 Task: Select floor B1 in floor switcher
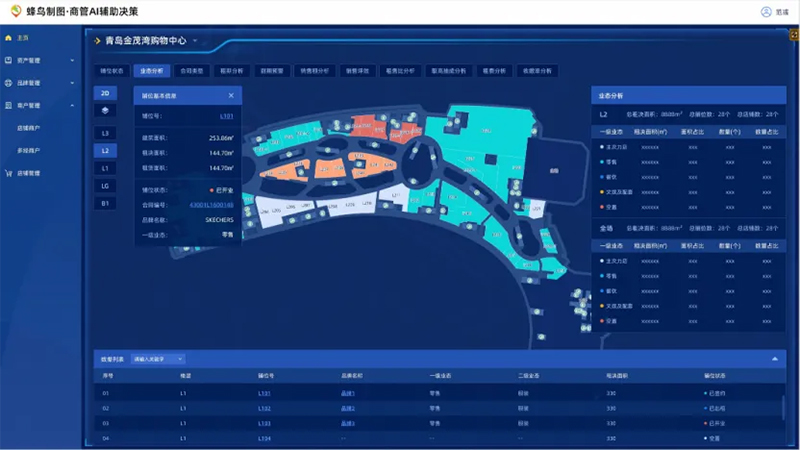(105, 203)
